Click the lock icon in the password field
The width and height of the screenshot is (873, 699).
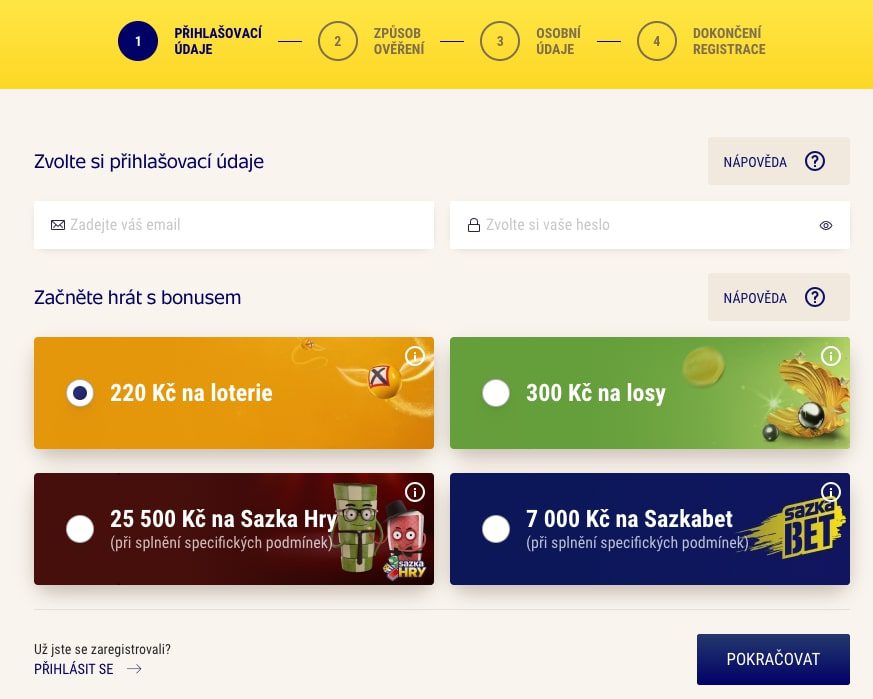click(473, 225)
